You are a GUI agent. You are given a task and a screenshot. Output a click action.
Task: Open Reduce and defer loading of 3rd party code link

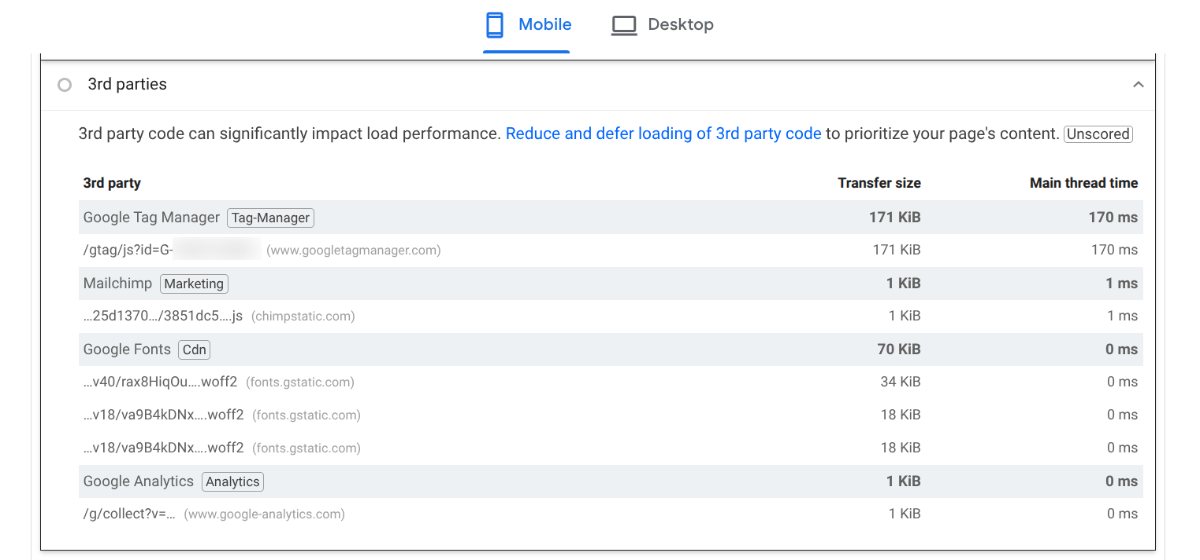(663, 133)
